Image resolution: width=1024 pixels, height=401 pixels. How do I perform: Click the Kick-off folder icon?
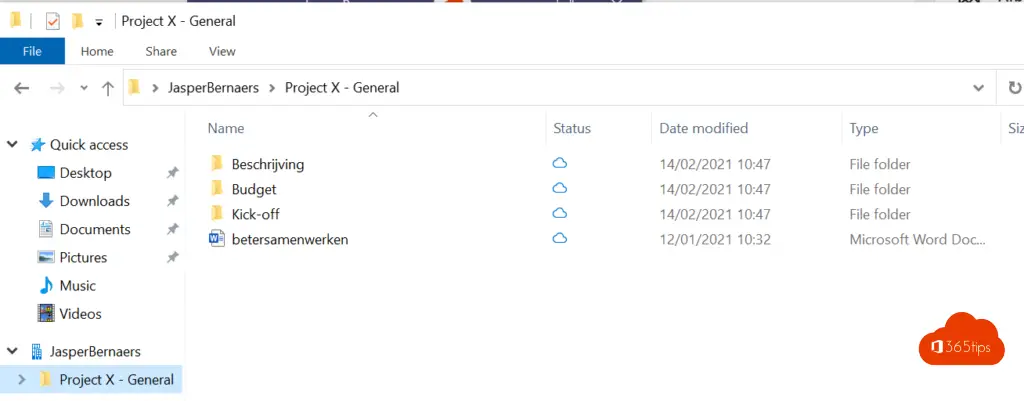216,214
